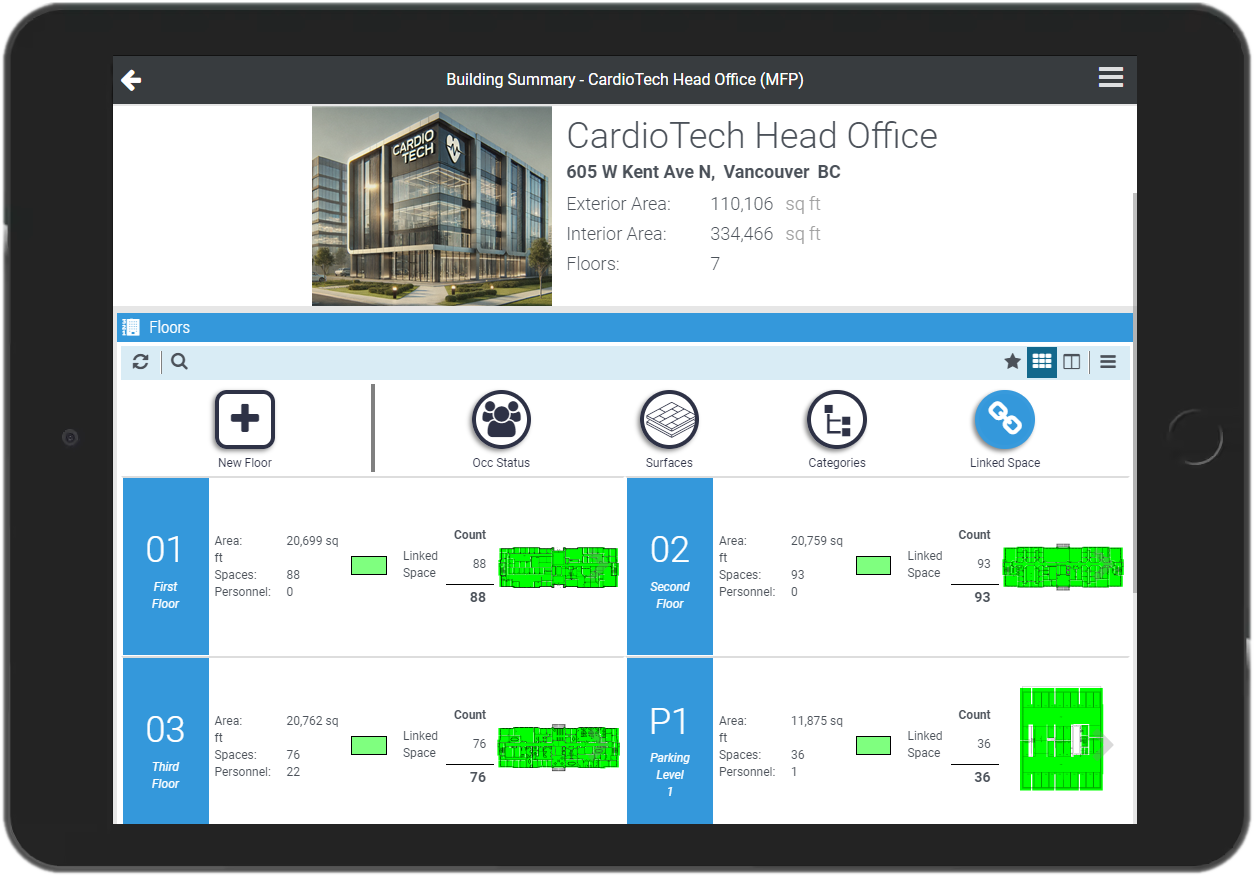Toggle the favorites star filter
The height and width of the screenshot is (875, 1254).
(x=1012, y=361)
